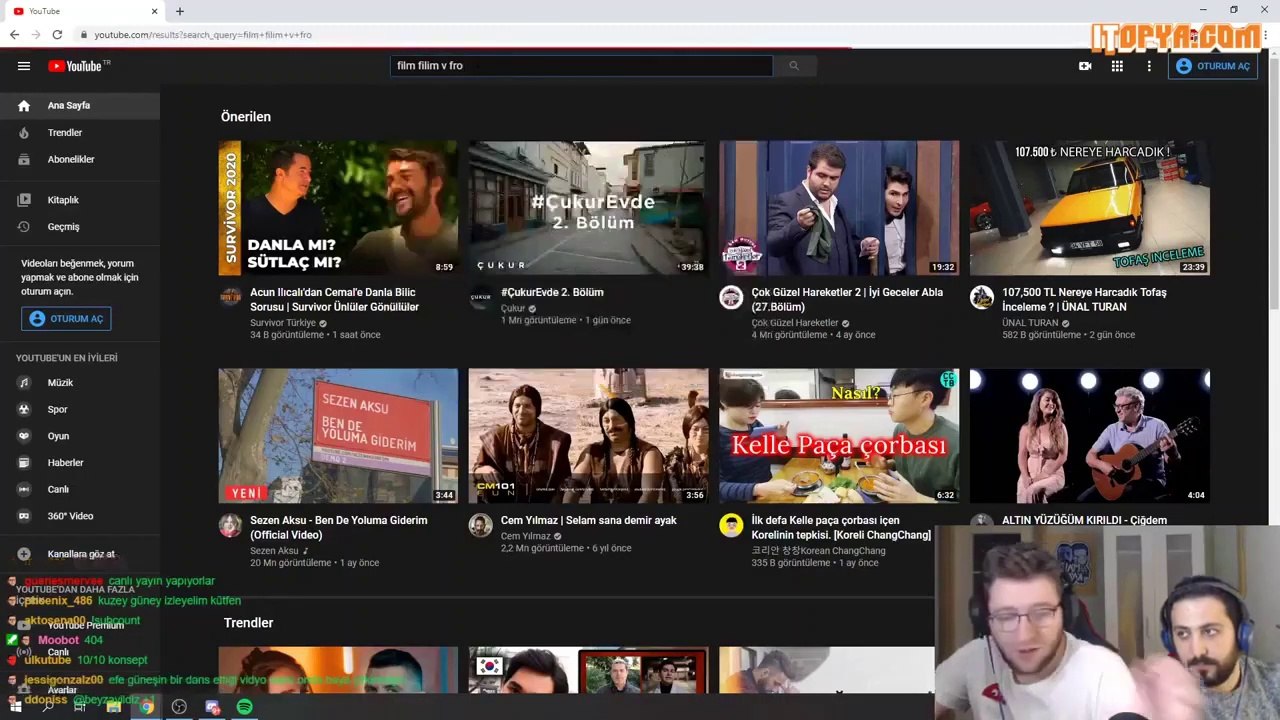Viewport: 1280px width, 720px height.
Task: Open a new browser tab
Action: pyautogui.click(x=180, y=11)
